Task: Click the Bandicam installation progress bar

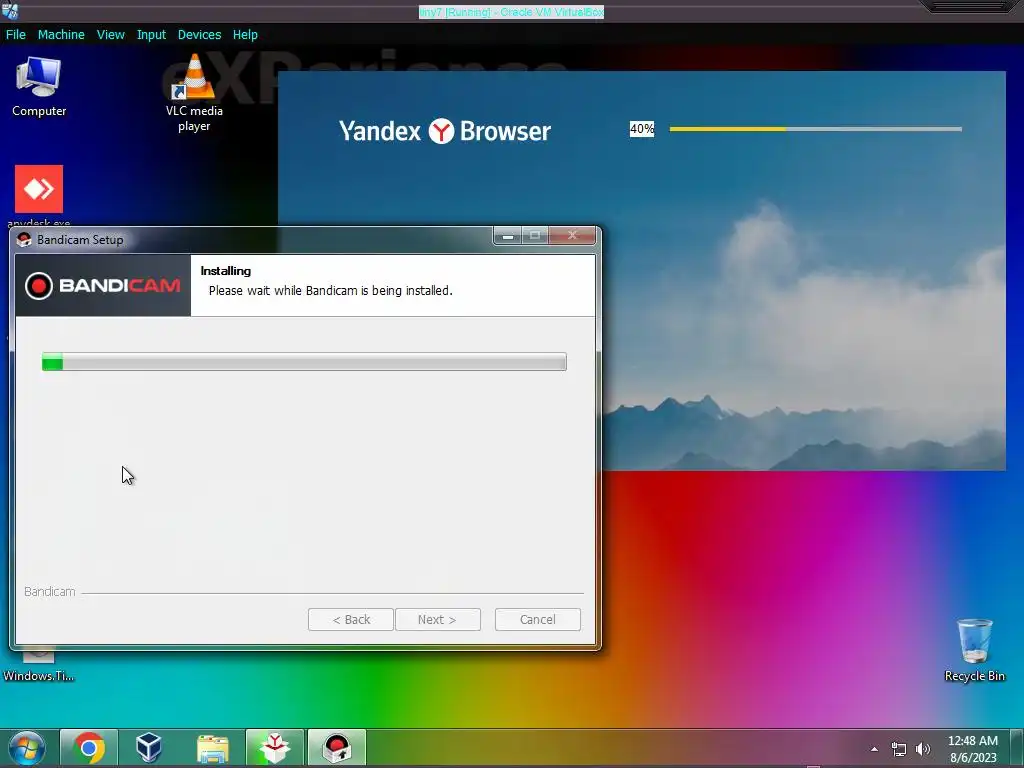Action: tap(304, 362)
